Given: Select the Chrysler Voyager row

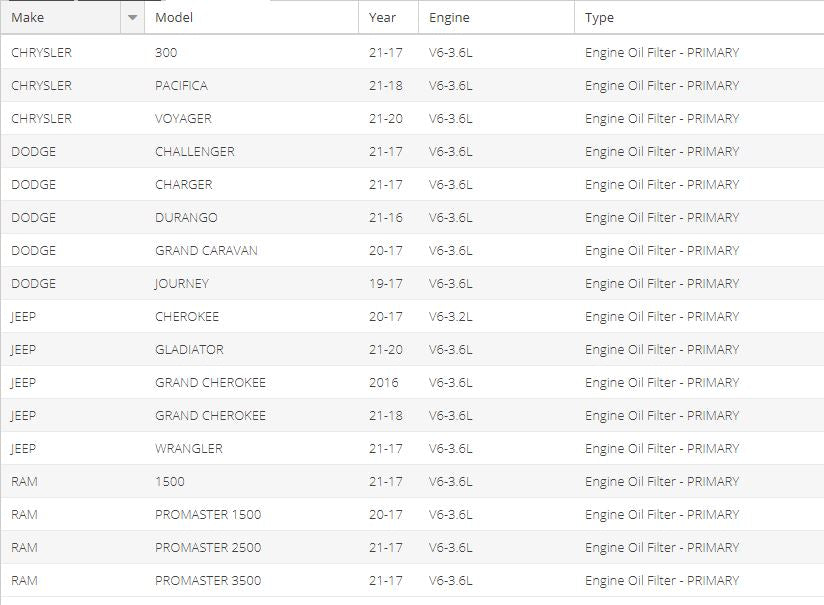Looking at the screenshot, I should (412, 119).
